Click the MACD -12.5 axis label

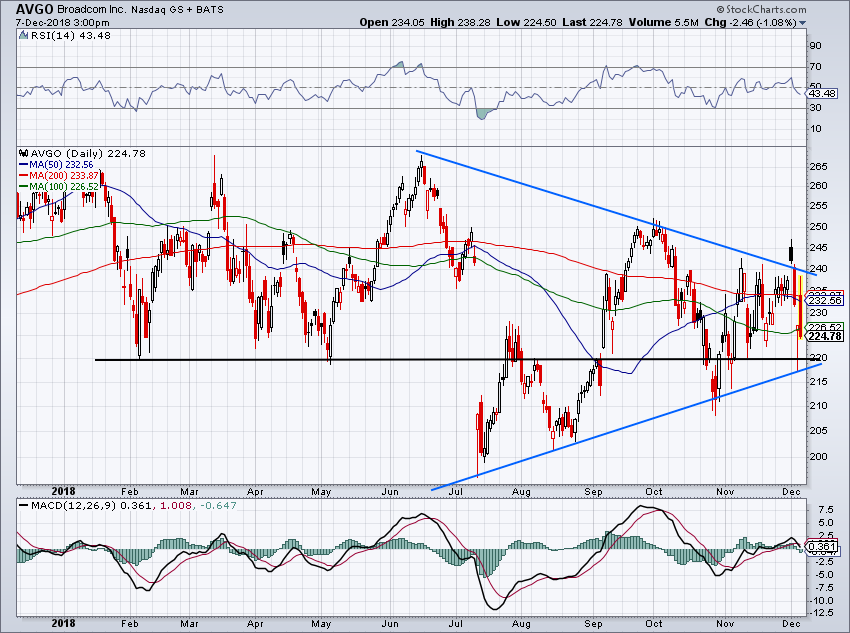point(822,613)
